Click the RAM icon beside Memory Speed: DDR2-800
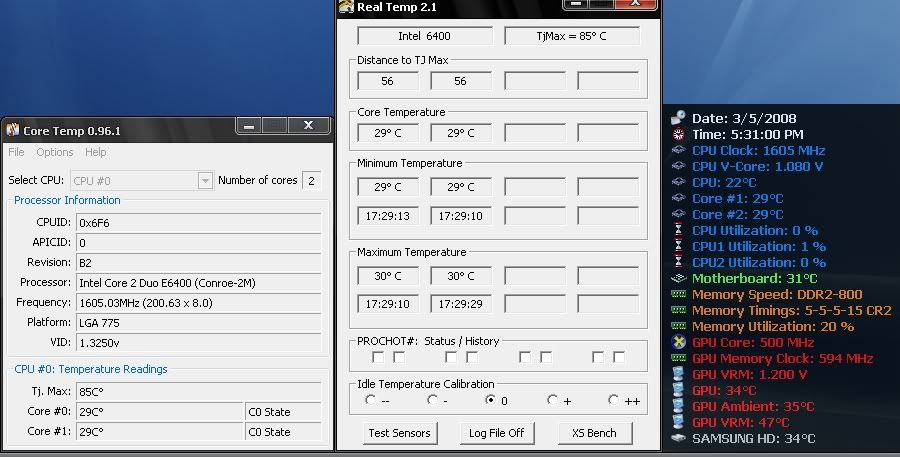This screenshot has height=457, width=900. 678,294
